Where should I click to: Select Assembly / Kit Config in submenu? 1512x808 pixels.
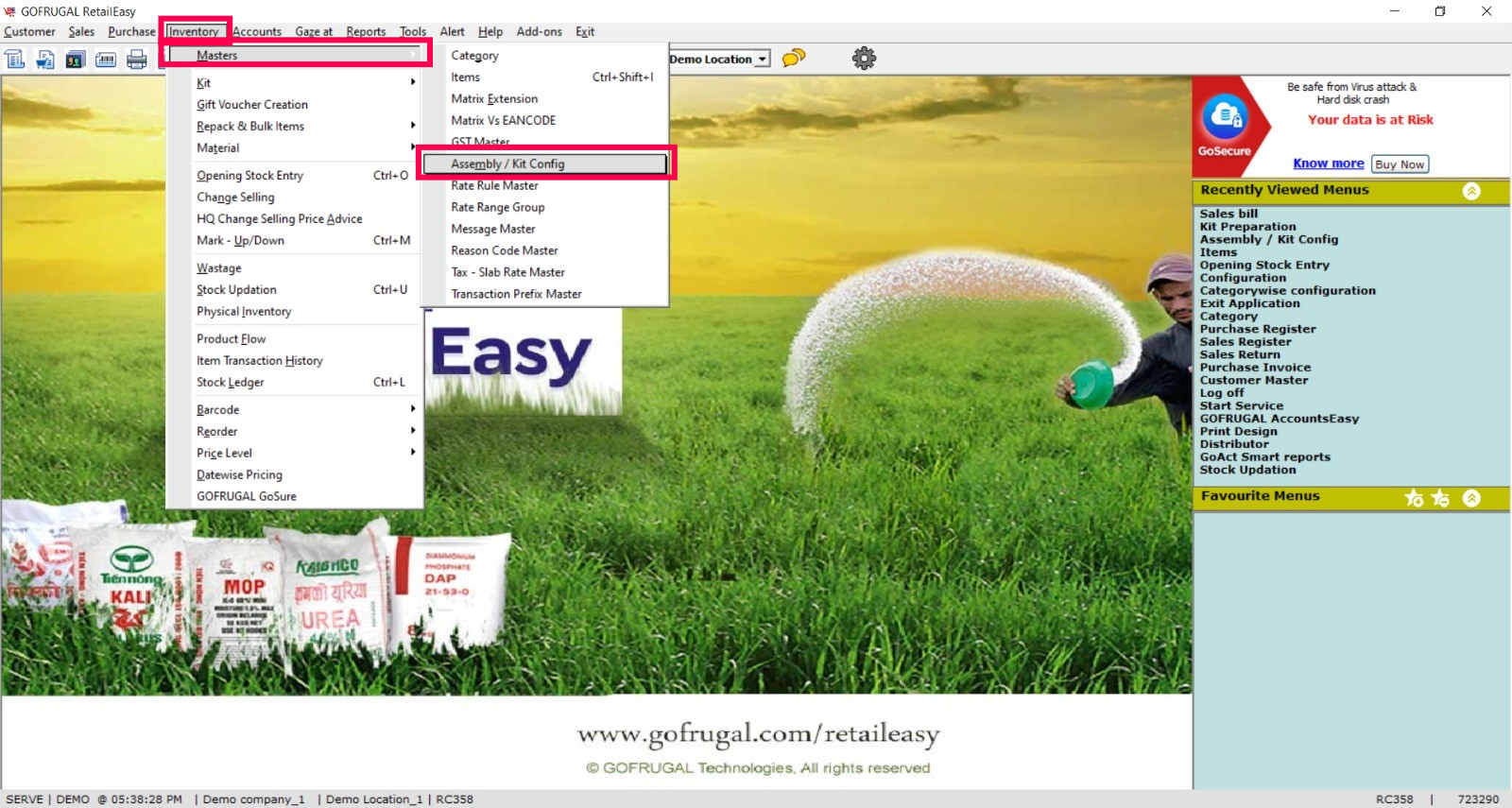click(545, 163)
